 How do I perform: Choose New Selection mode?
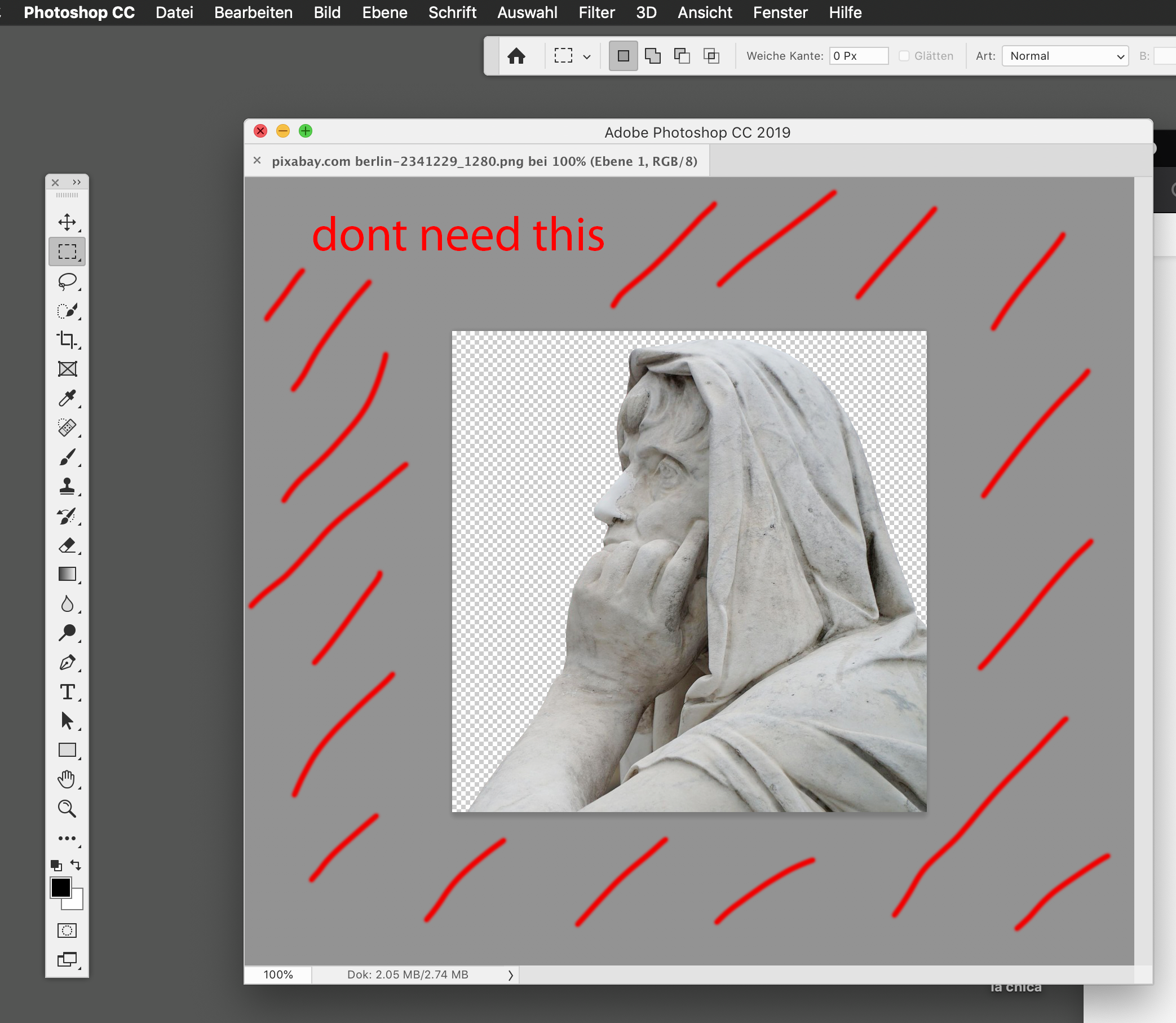click(x=623, y=56)
